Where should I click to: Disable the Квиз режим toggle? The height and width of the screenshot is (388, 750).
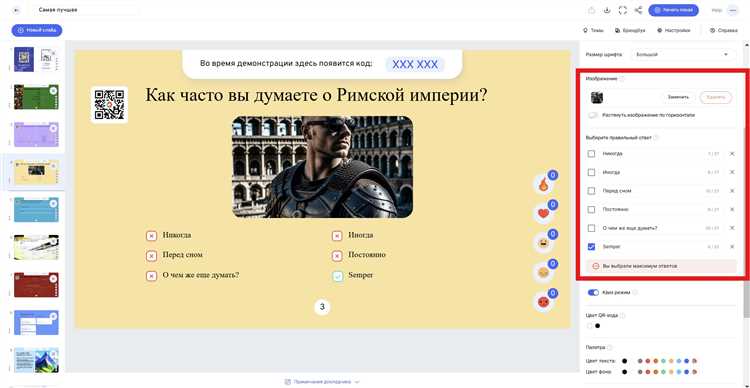point(593,292)
